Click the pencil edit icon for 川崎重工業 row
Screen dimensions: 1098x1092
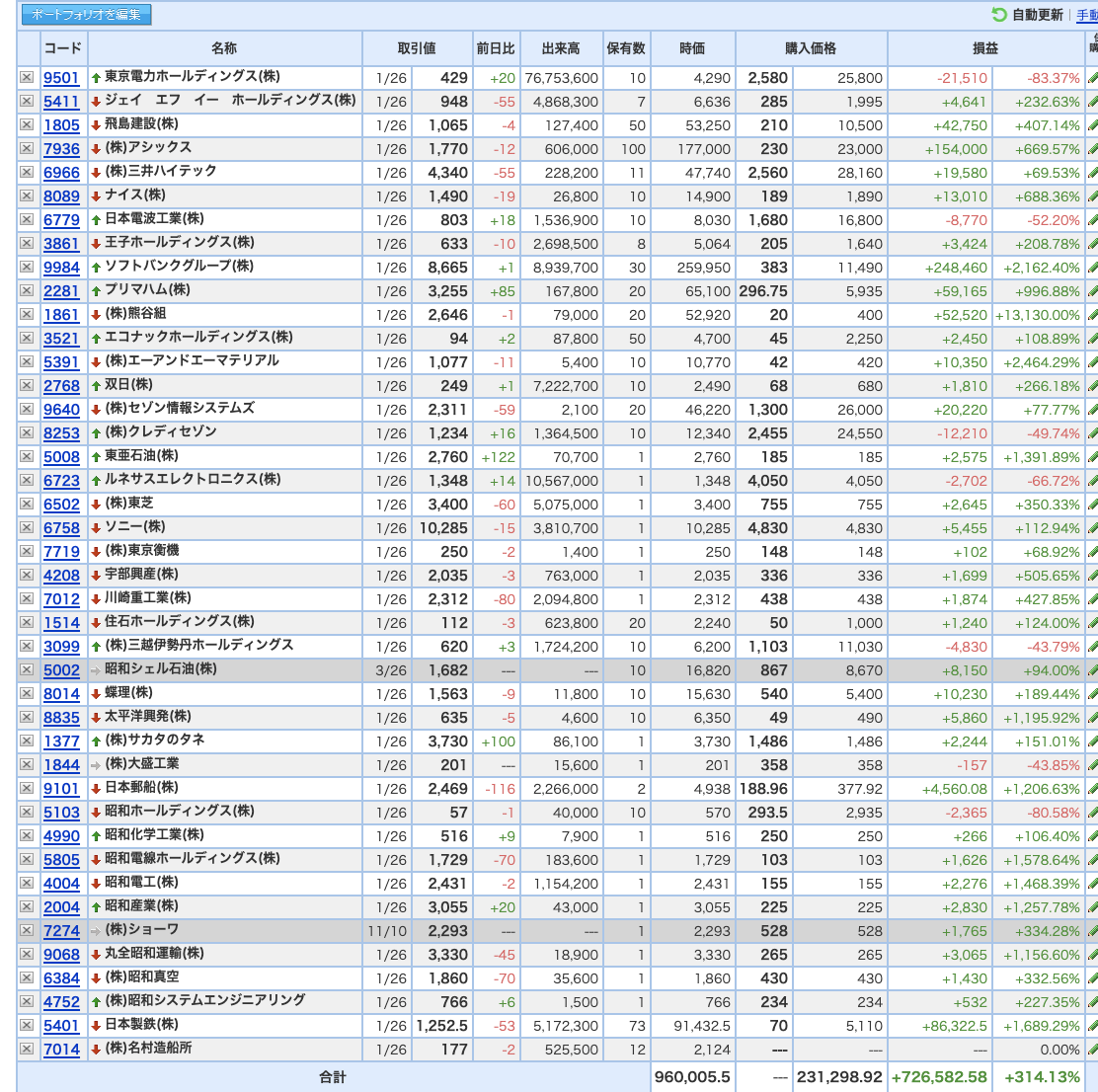[1092, 599]
